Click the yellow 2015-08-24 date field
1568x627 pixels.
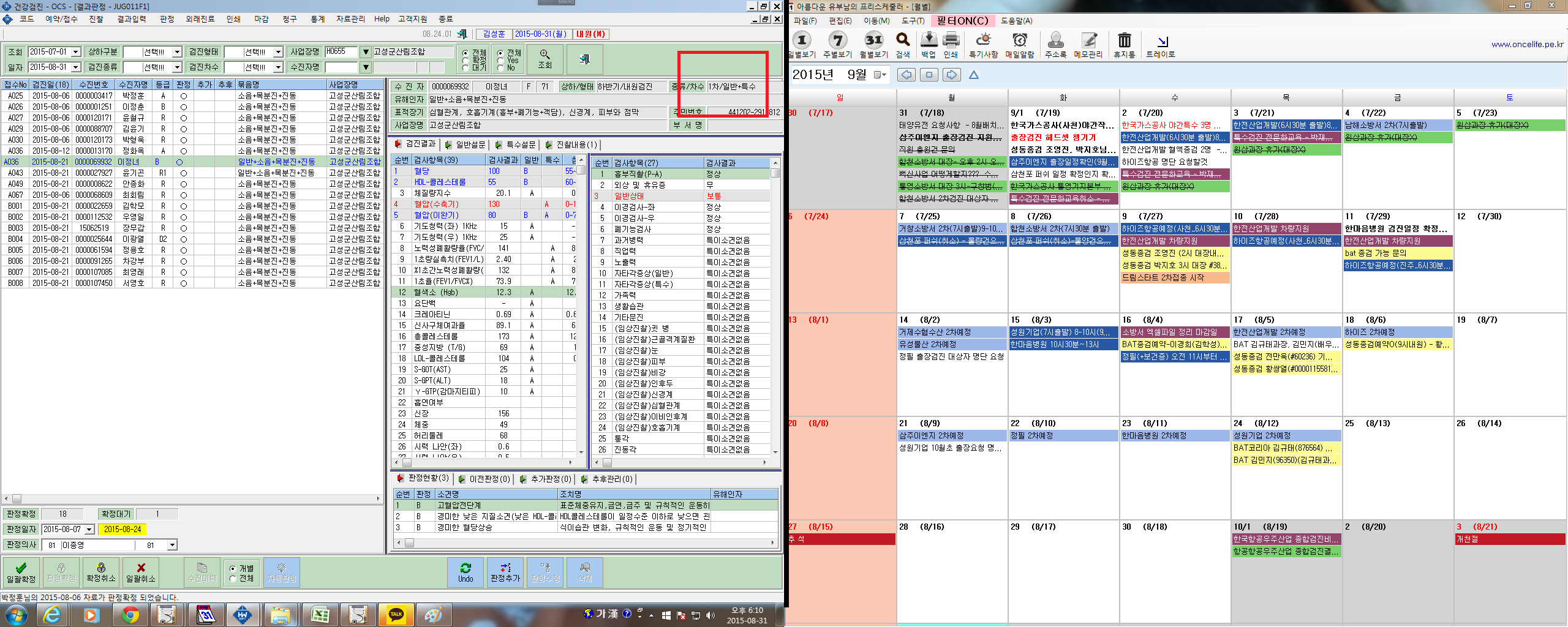(123, 529)
